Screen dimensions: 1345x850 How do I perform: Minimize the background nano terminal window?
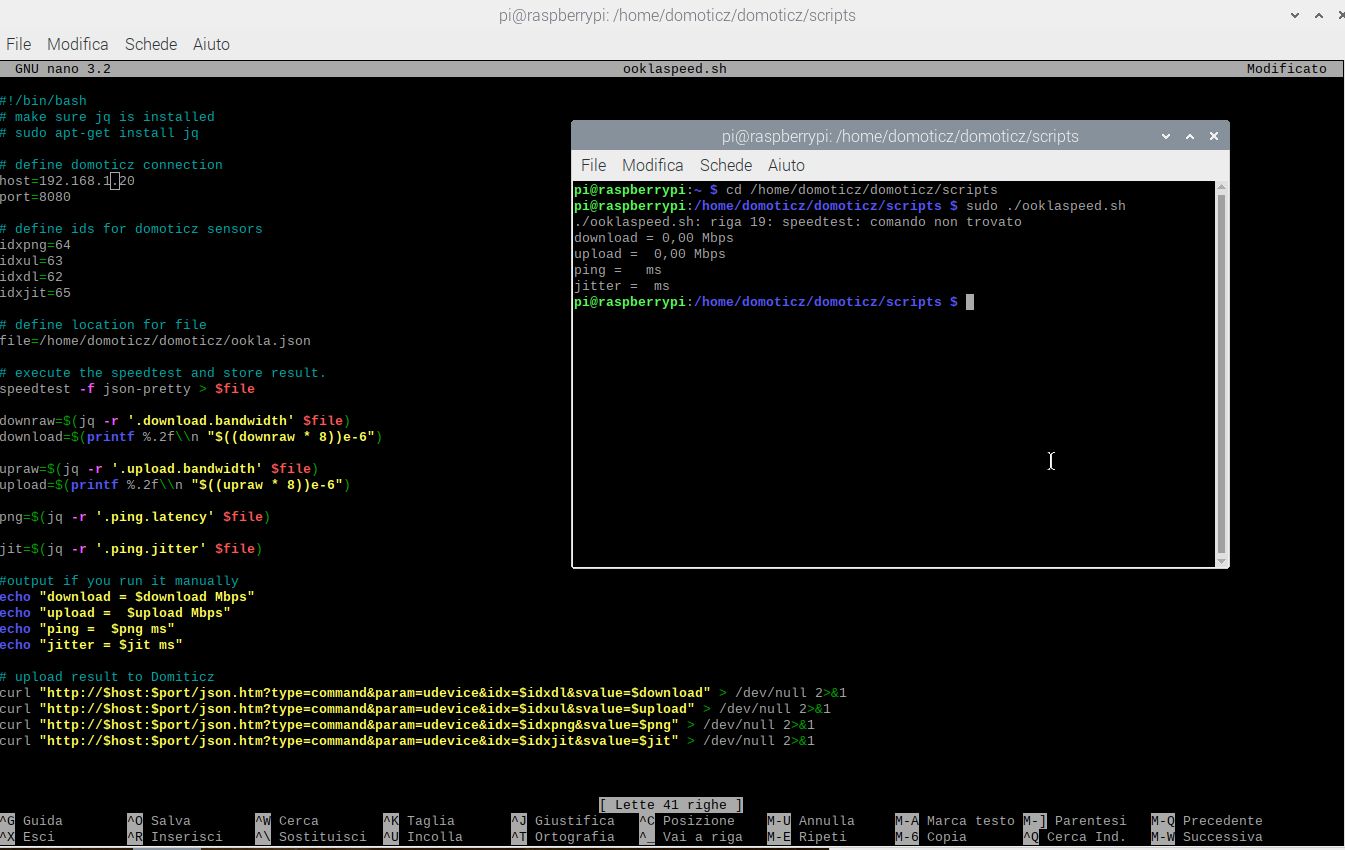1295,16
